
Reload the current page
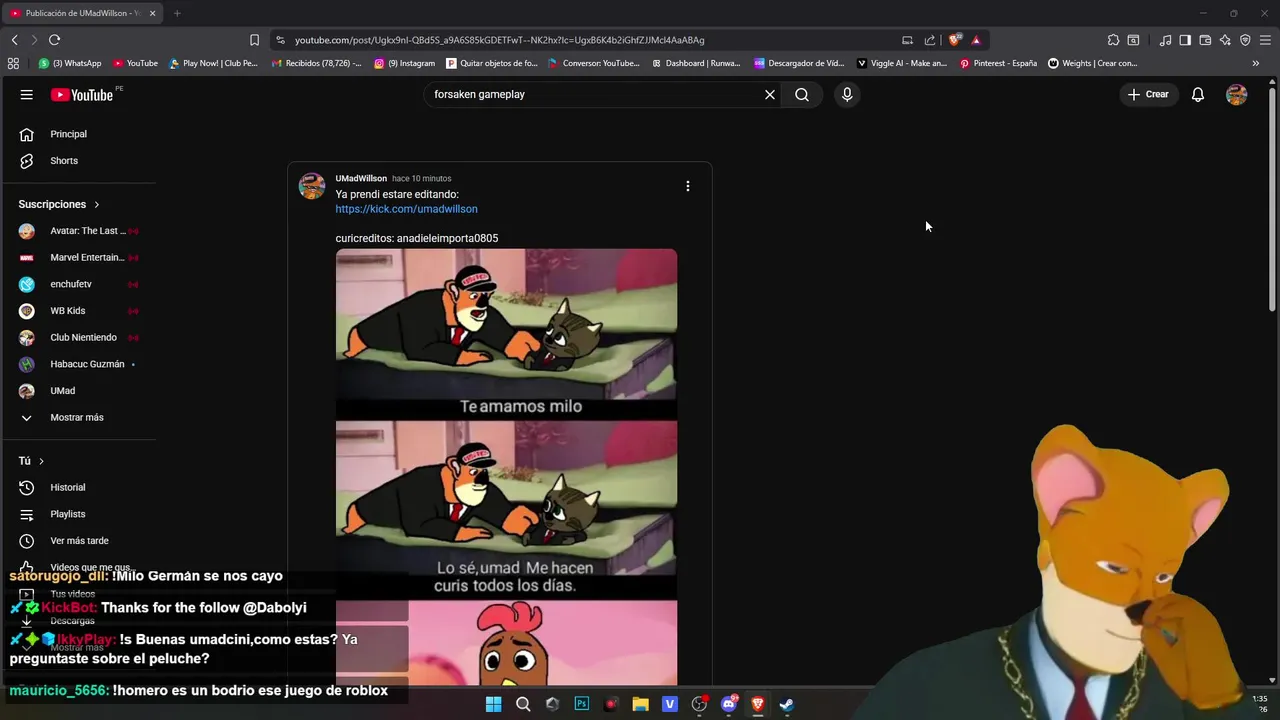(x=54, y=40)
